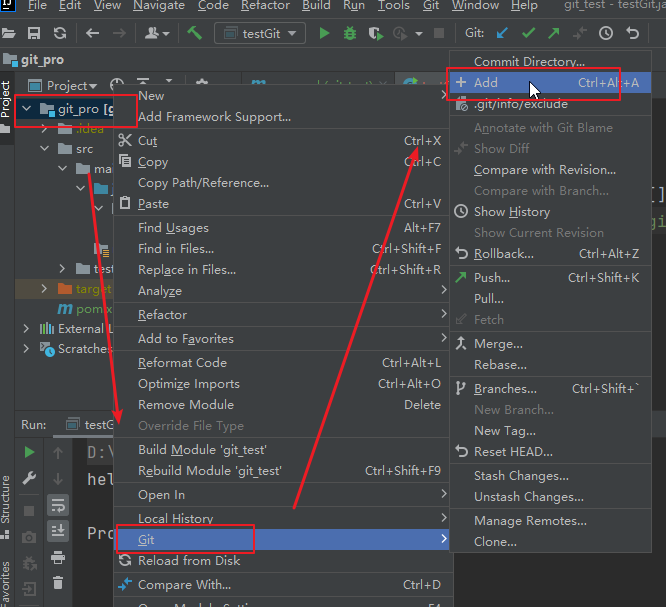The image size is (666, 607).
Task: Expand the target folder
Action: [x=44, y=289]
